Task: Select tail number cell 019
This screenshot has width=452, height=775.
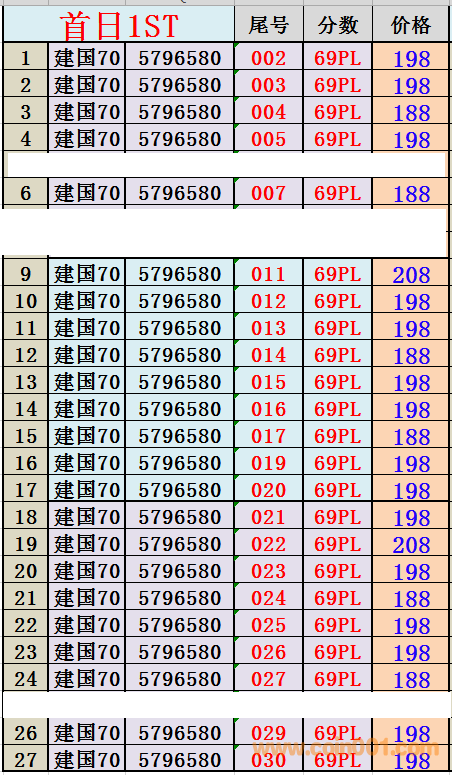Action: tap(269, 463)
